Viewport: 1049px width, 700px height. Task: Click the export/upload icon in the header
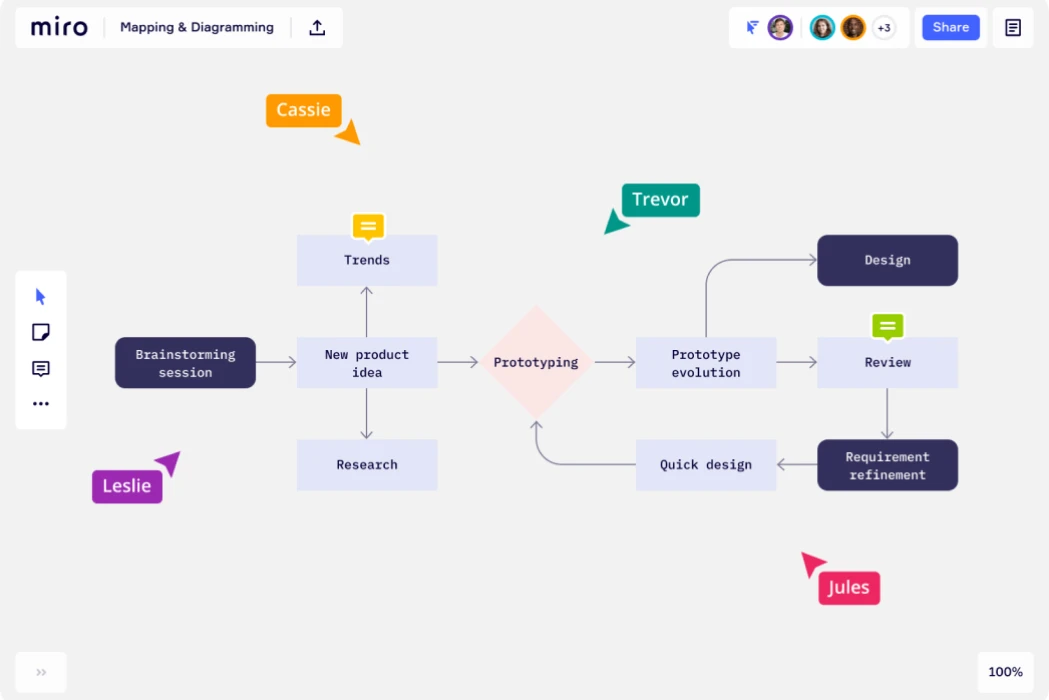click(x=316, y=27)
